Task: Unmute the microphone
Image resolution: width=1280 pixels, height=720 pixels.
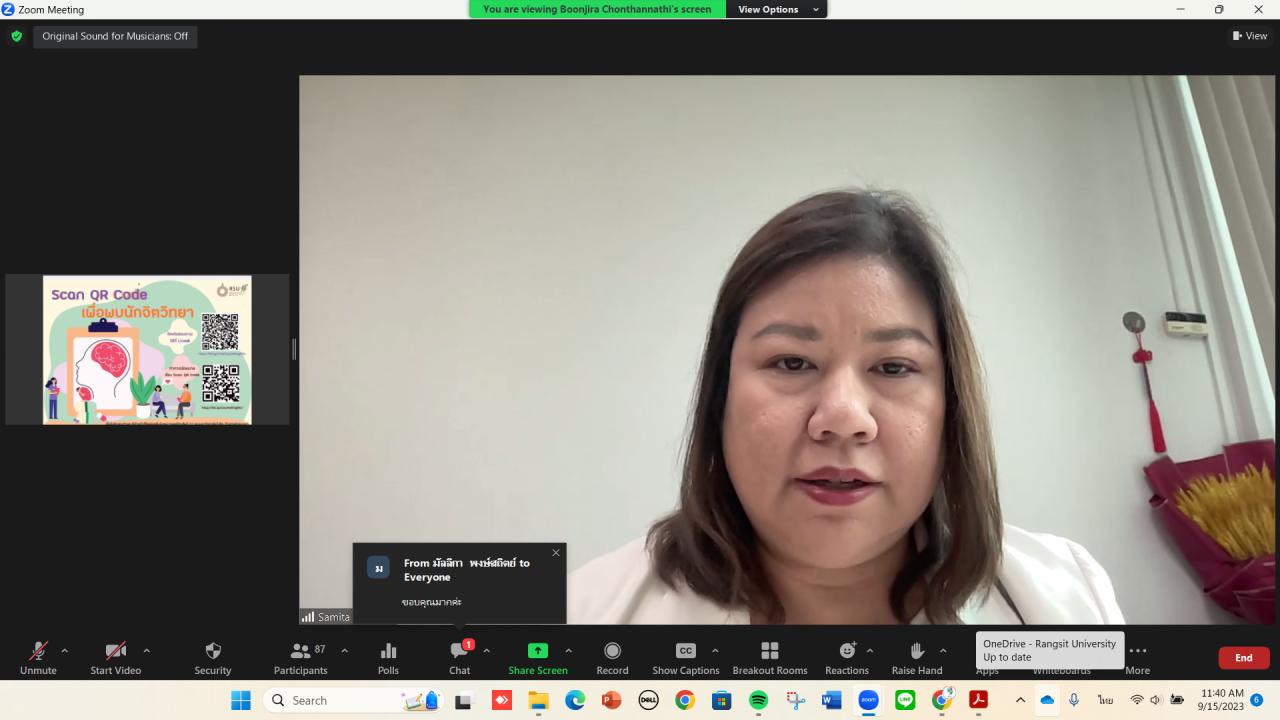Action: 38,652
